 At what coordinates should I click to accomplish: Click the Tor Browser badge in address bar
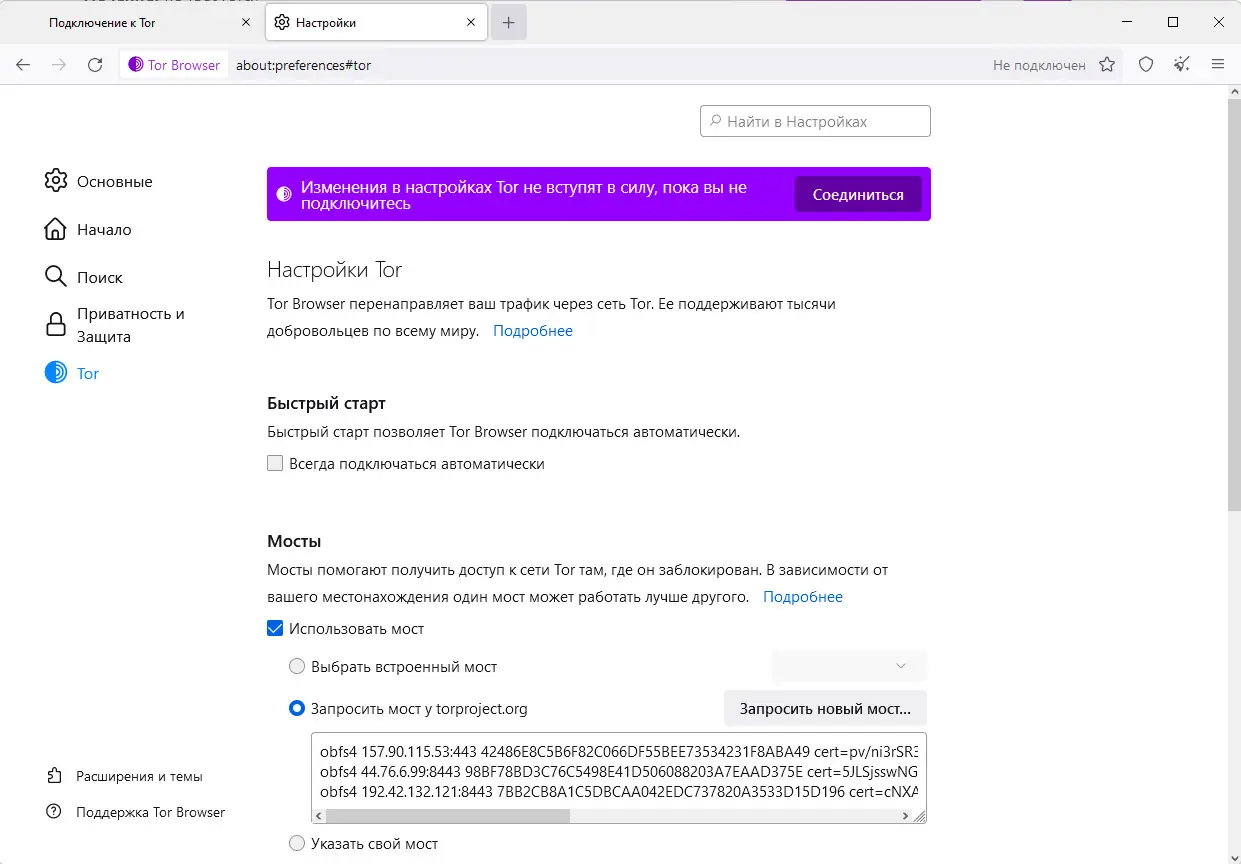pyautogui.click(x=173, y=64)
